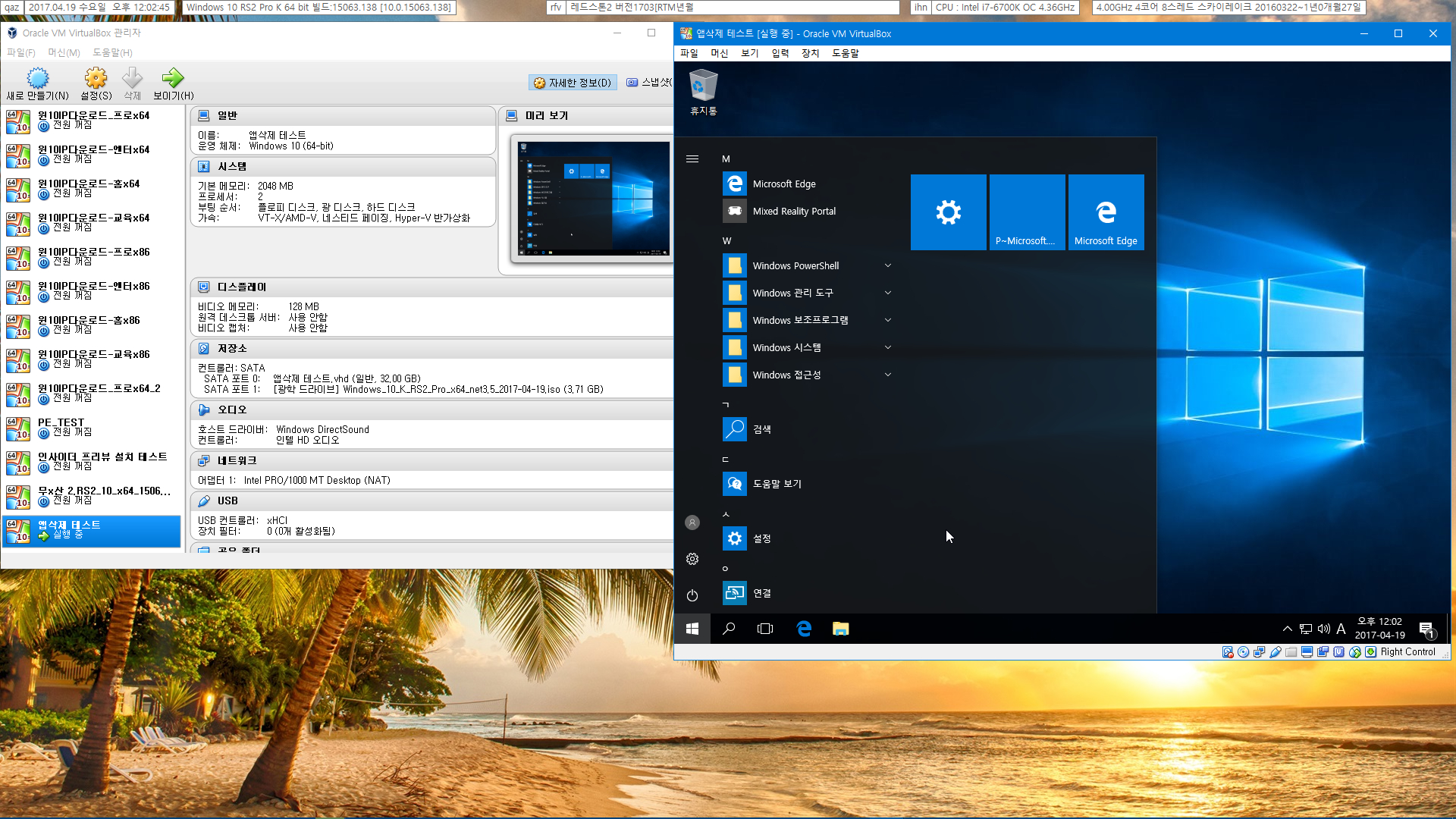The width and height of the screenshot is (1456, 819).
Task: Open Mixed Reality Portal in app list
Action: tap(808, 211)
